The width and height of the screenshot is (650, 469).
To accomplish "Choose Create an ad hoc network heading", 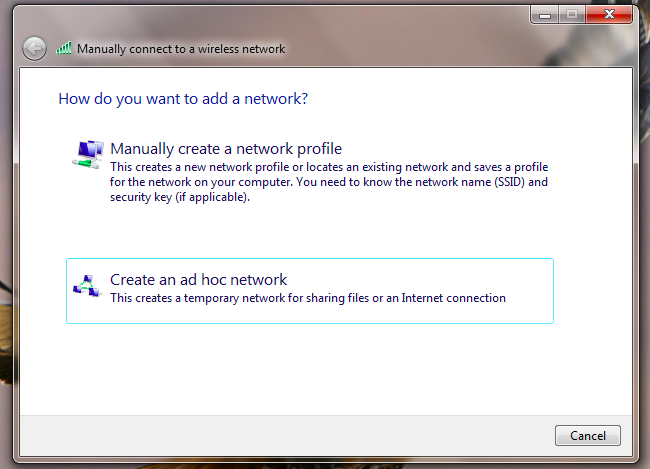I will pos(198,280).
